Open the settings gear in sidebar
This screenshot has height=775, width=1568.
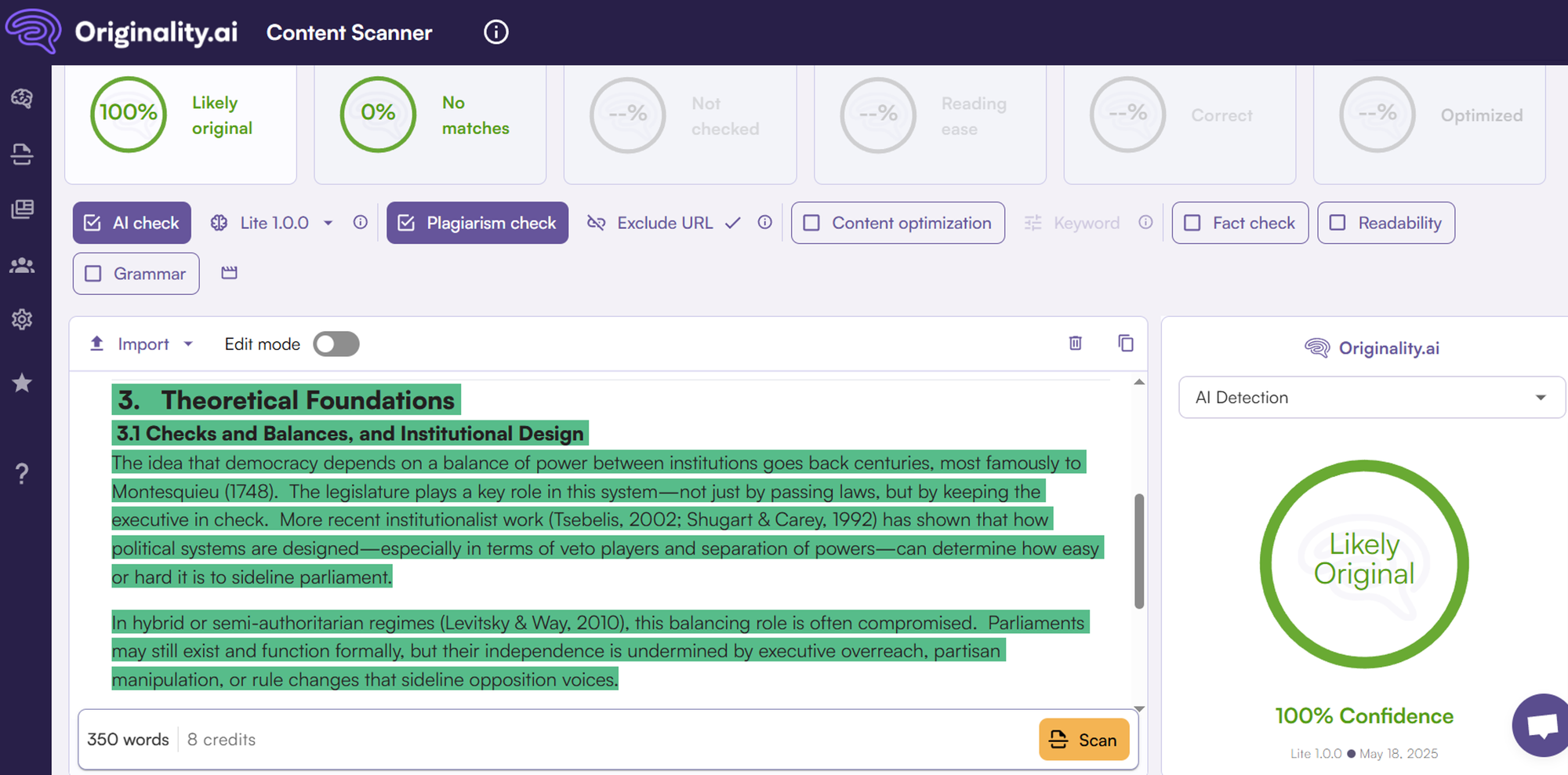[22, 319]
